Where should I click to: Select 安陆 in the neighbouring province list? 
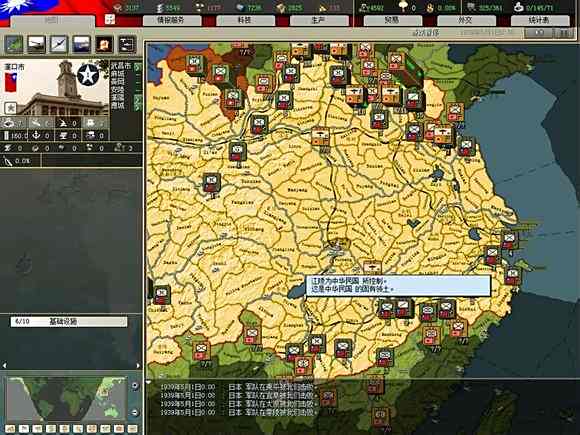pos(118,90)
